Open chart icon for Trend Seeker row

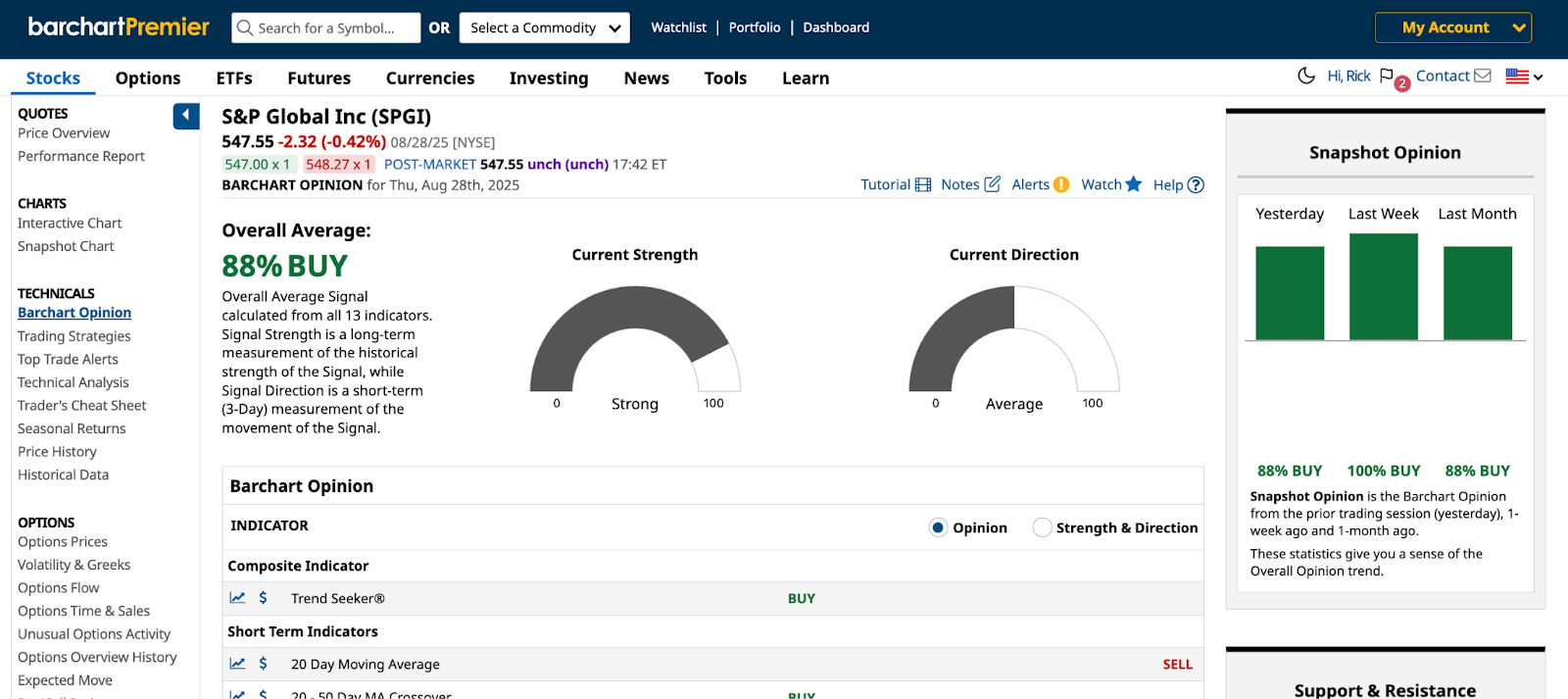coord(237,597)
